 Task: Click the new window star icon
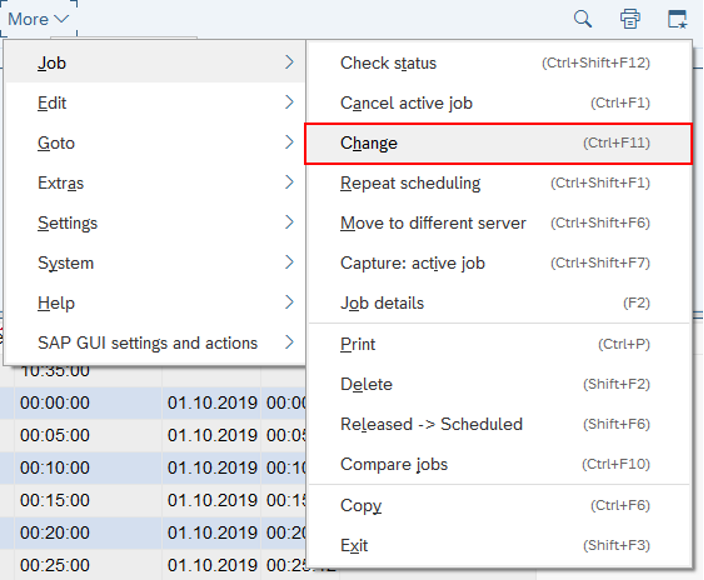point(677,19)
